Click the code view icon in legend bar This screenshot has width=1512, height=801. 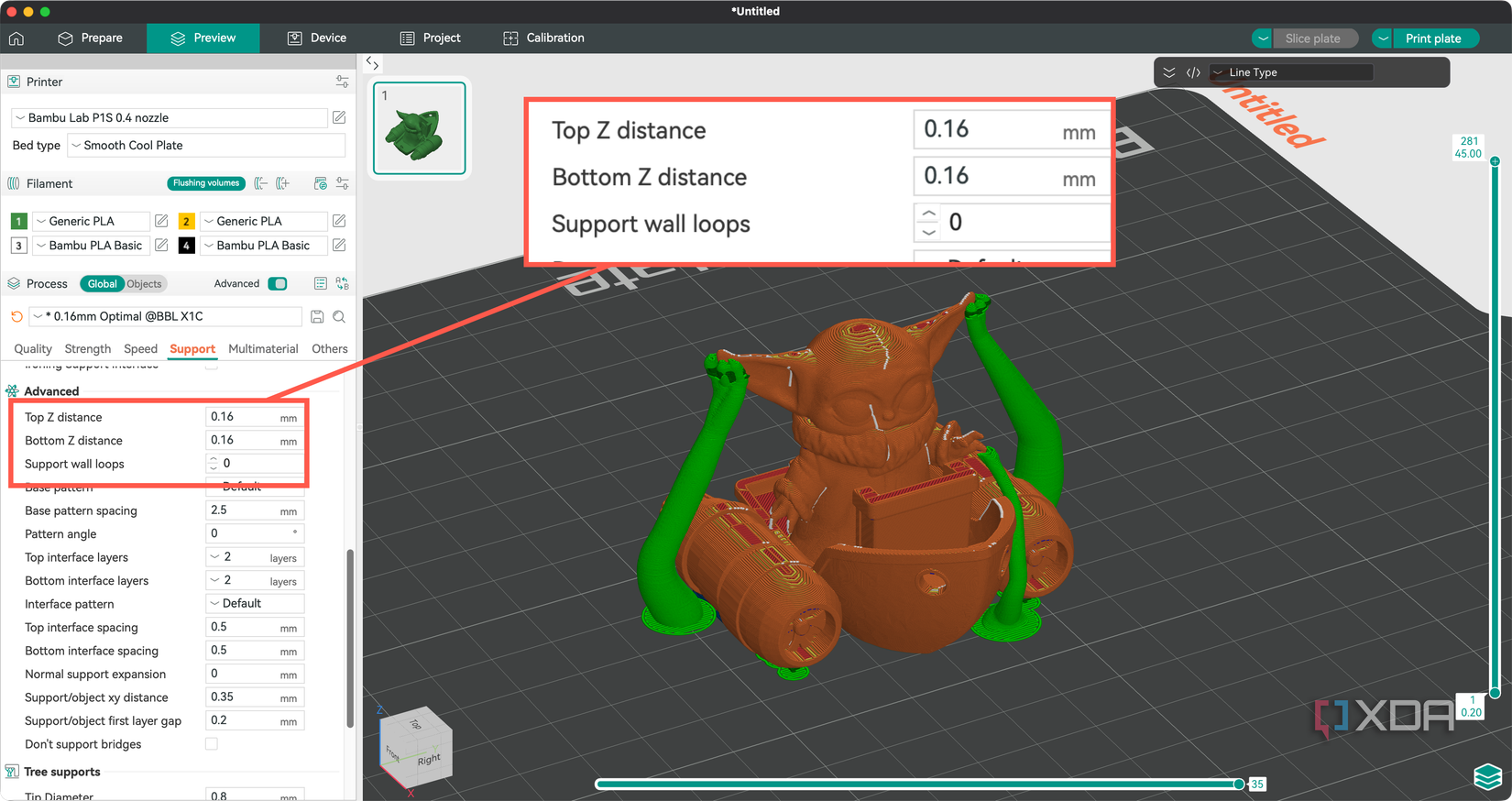point(1193,72)
